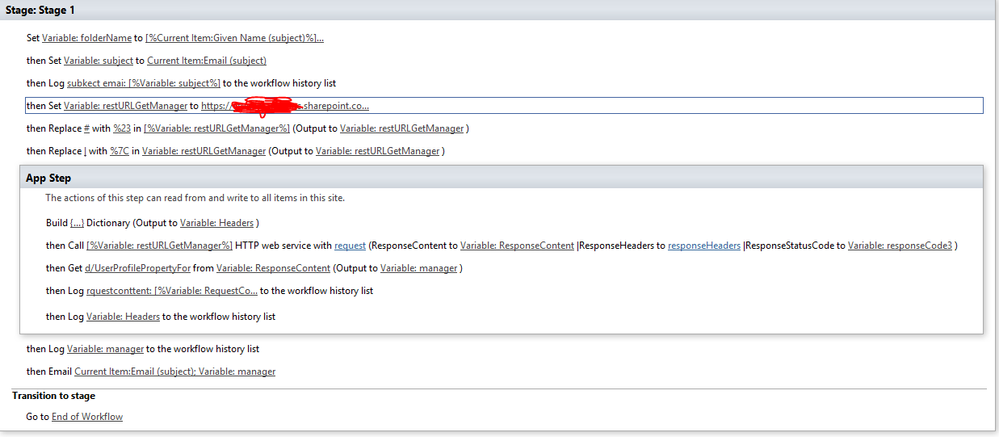The image size is (999, 437).
Task: Open the rquestconttent log message
Action: pos(172,290)
